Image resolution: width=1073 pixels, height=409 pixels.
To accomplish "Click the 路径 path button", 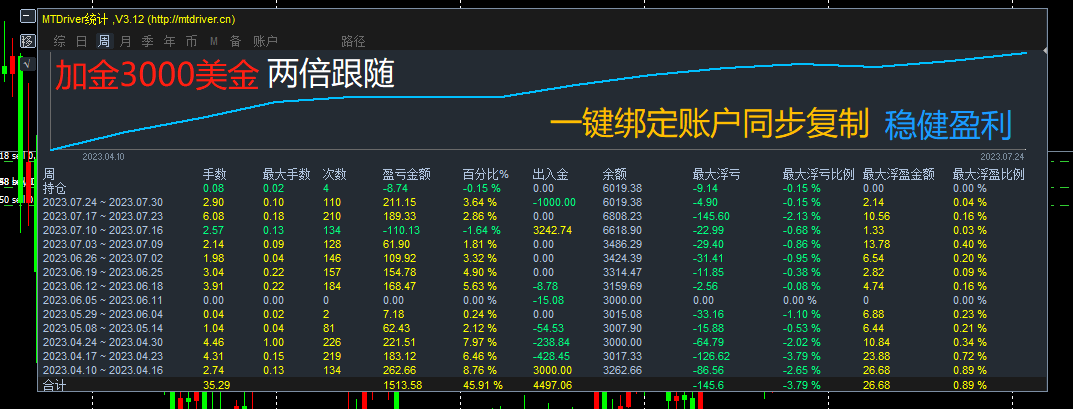I will (353, 42).
